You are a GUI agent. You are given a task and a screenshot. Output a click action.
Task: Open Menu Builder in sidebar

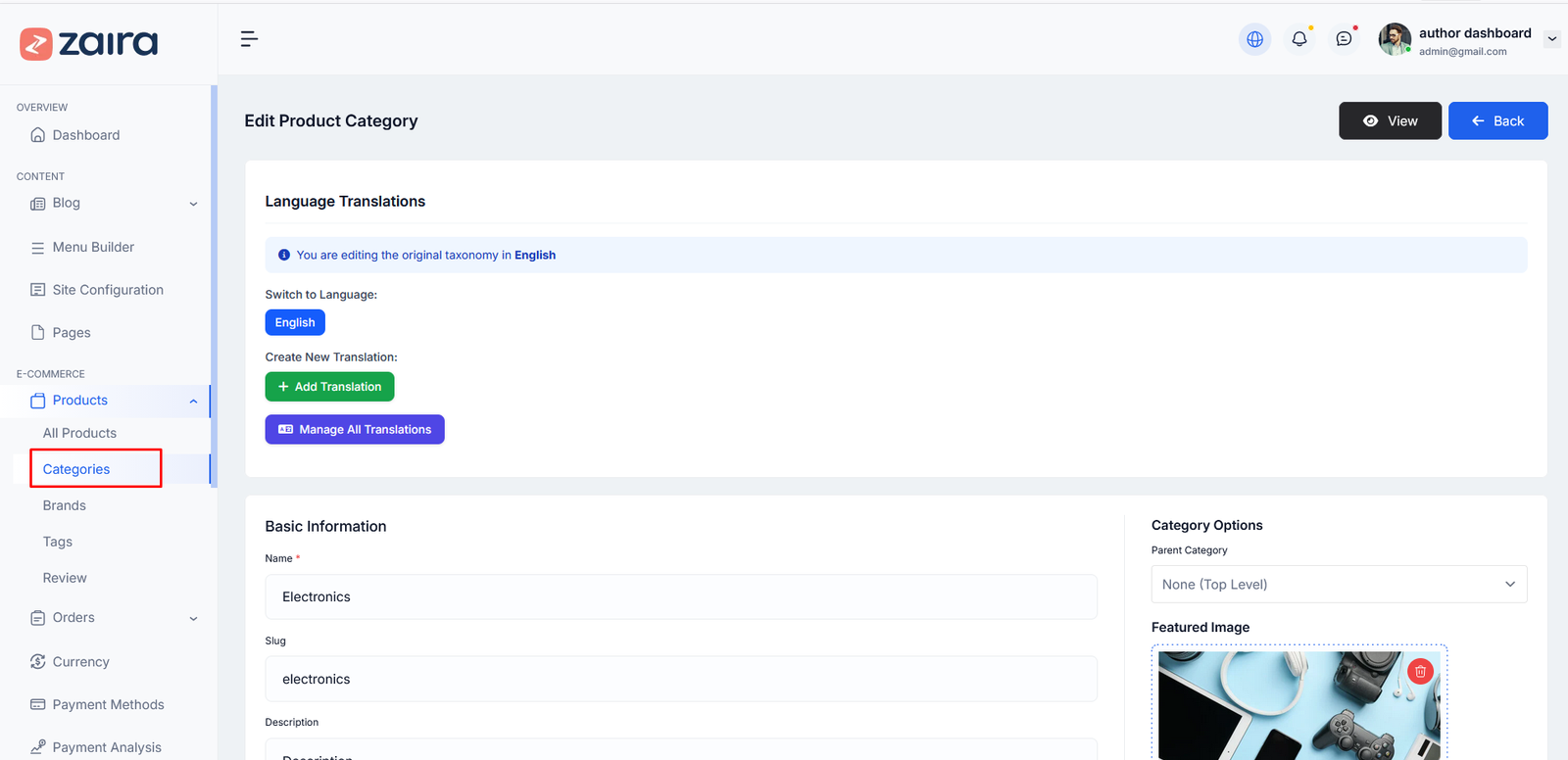93,247
